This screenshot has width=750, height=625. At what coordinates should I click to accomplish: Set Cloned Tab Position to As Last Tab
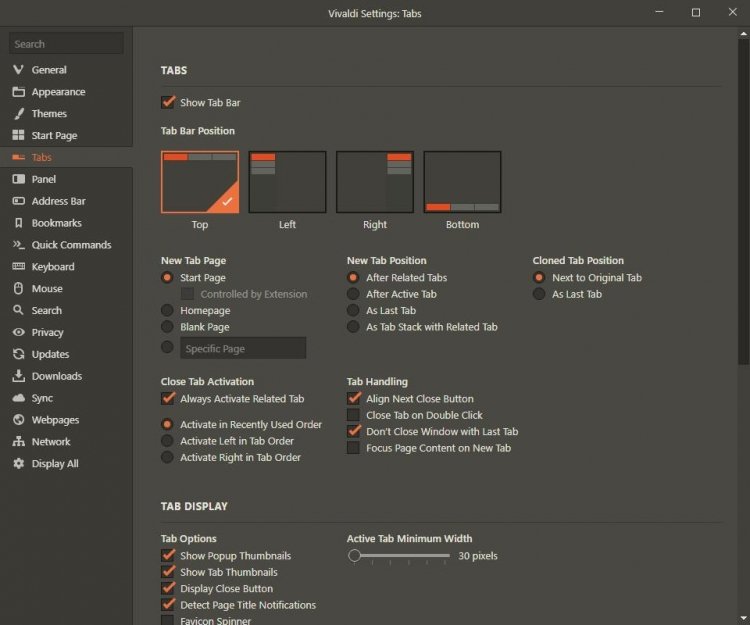(x=539, y=294)
